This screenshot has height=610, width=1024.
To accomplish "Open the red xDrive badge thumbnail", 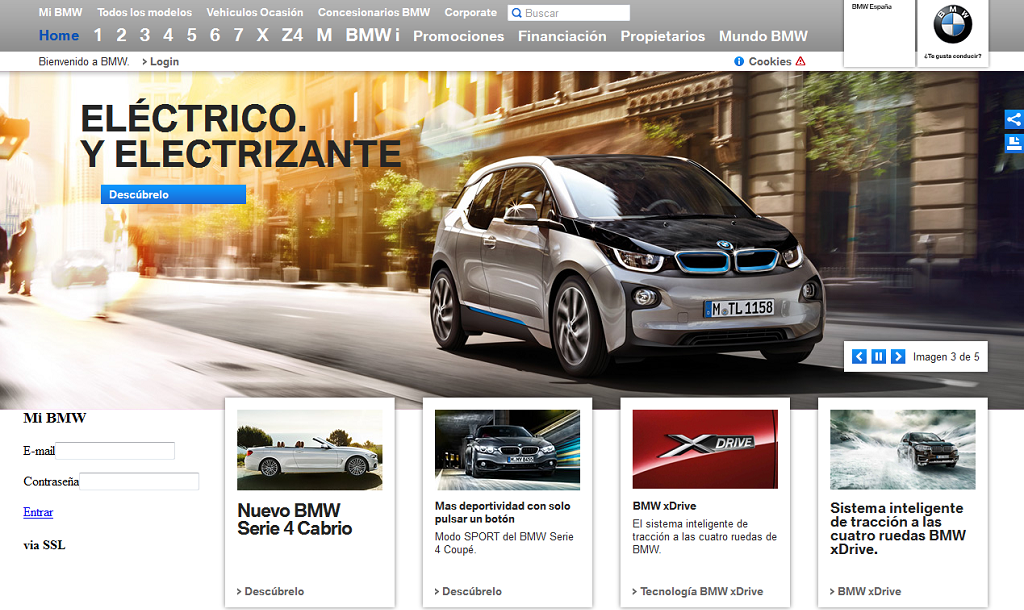I will [705, 449].
